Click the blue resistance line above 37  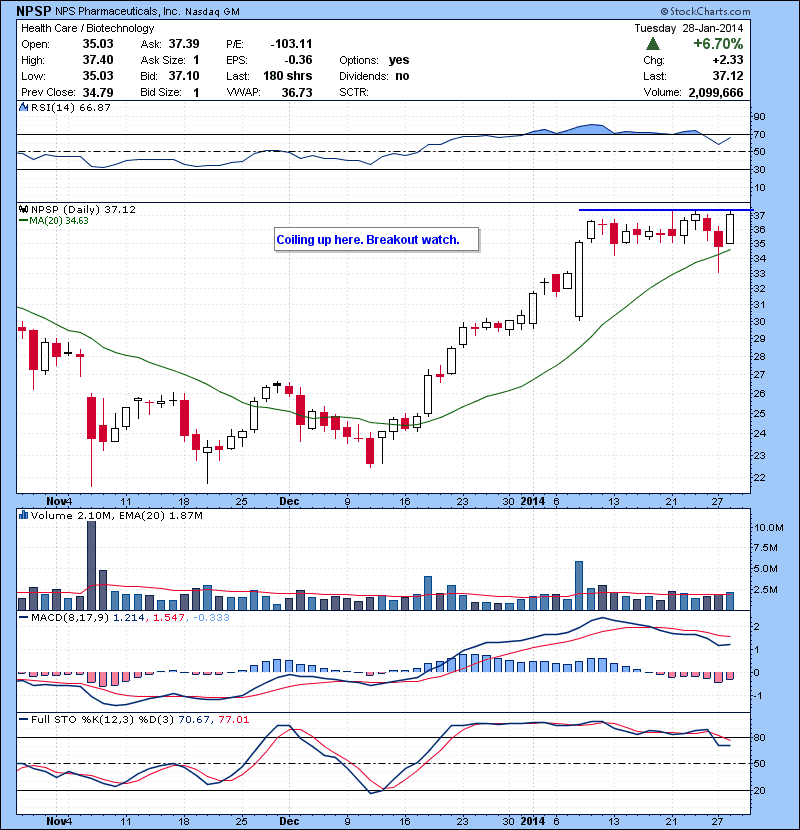(666, 210)
